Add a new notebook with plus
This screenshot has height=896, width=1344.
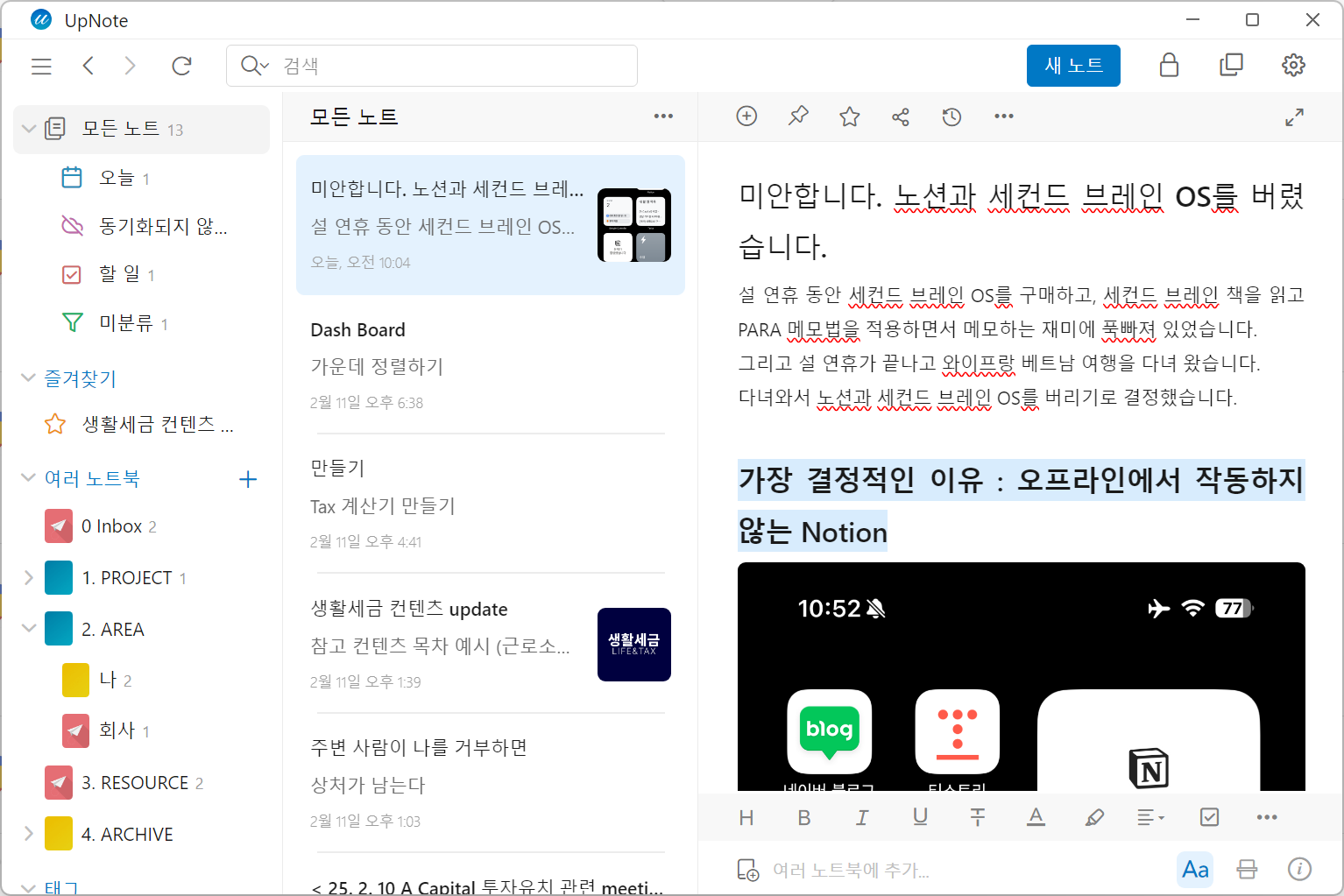pos(248,479)
